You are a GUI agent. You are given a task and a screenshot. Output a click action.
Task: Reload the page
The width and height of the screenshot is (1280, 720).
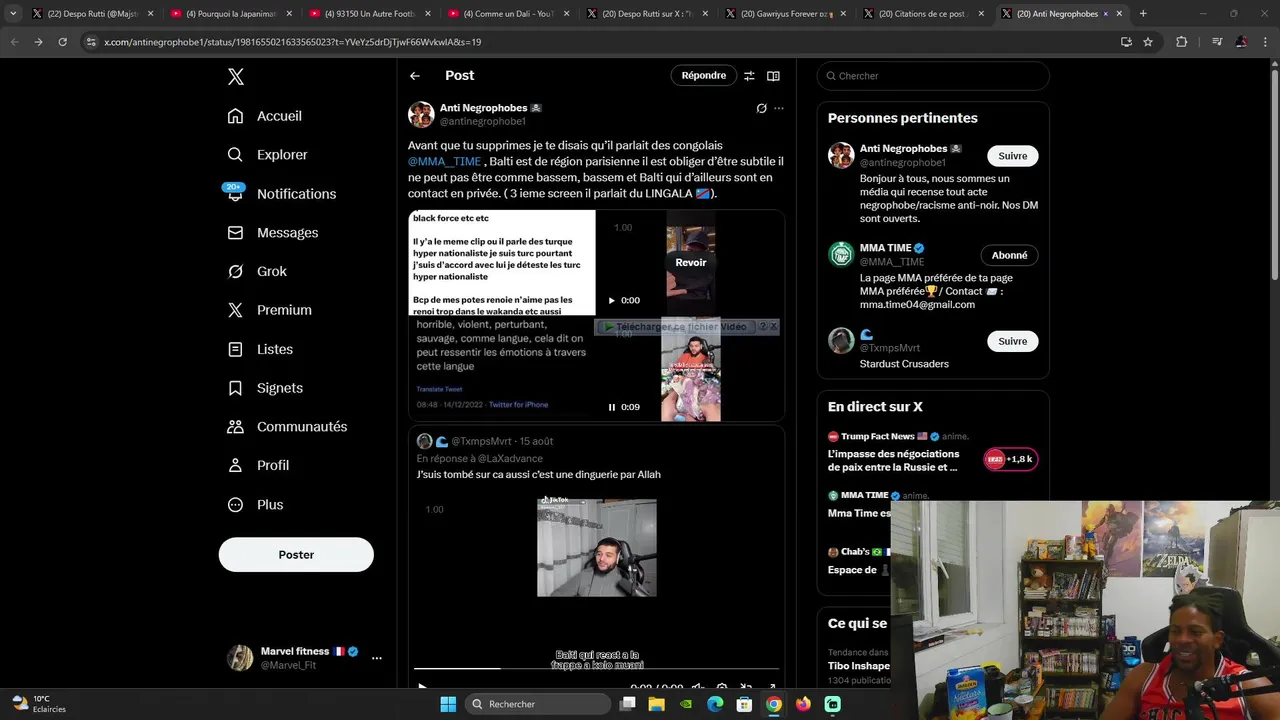[x=62, y=42]
